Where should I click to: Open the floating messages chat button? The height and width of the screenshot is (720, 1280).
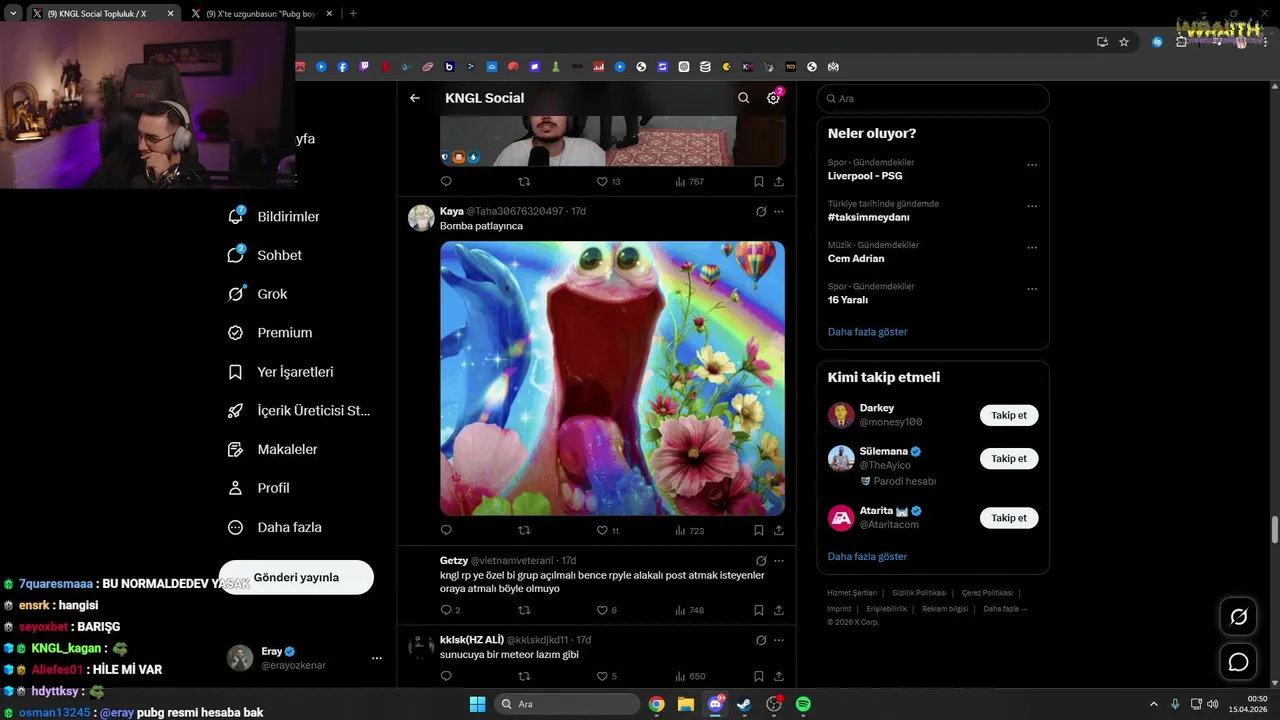pos(1238,662)
